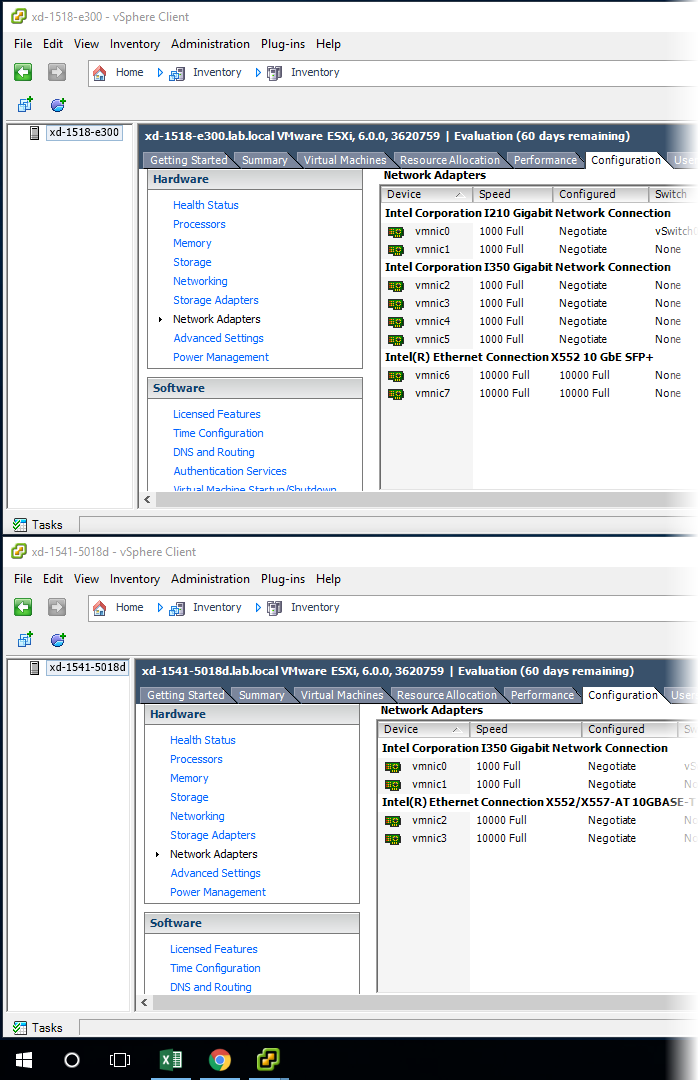
Task: Select vmnic1 row in 5018d adapter list
Action: 537,785
